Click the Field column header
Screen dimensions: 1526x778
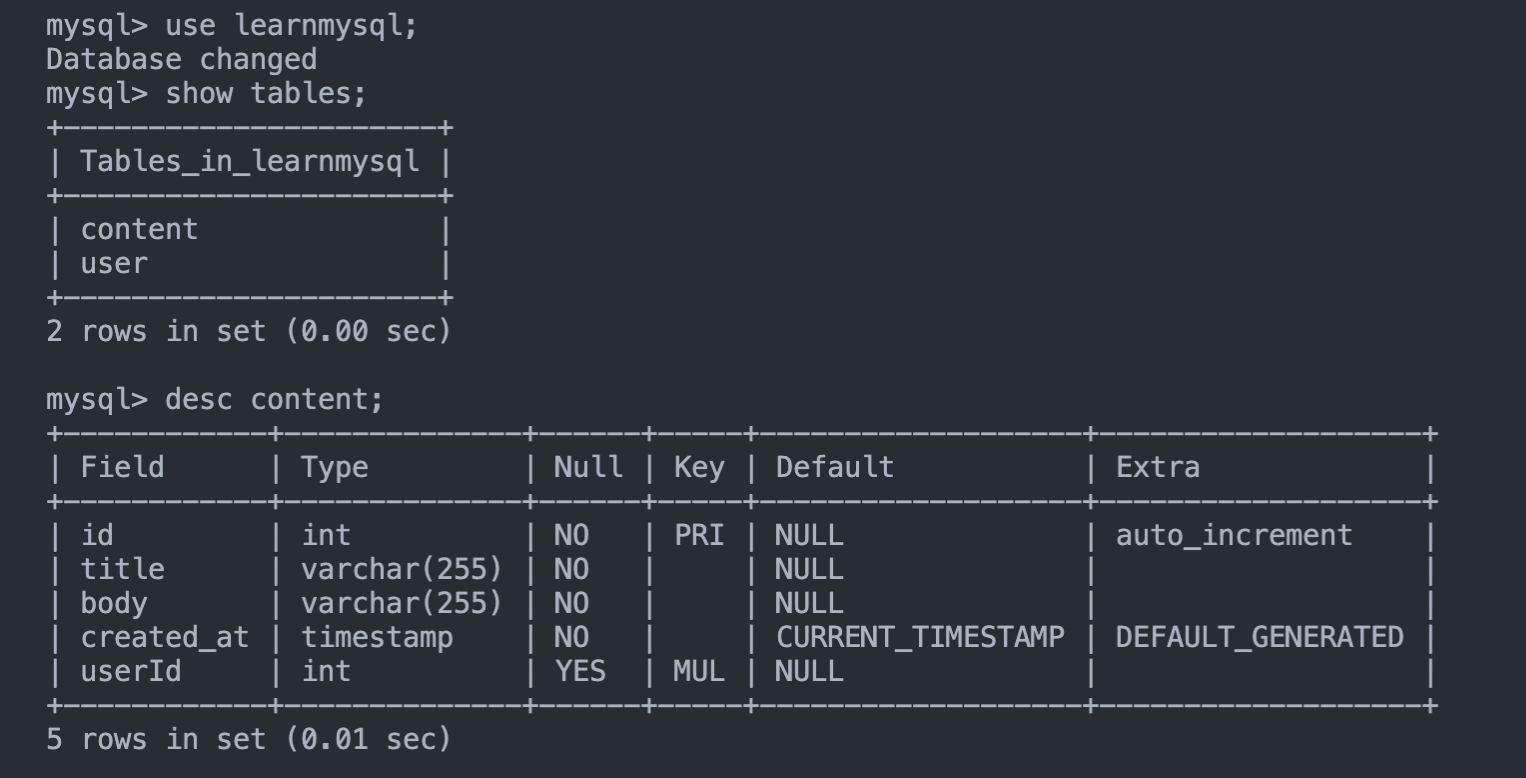coord(122,467)
